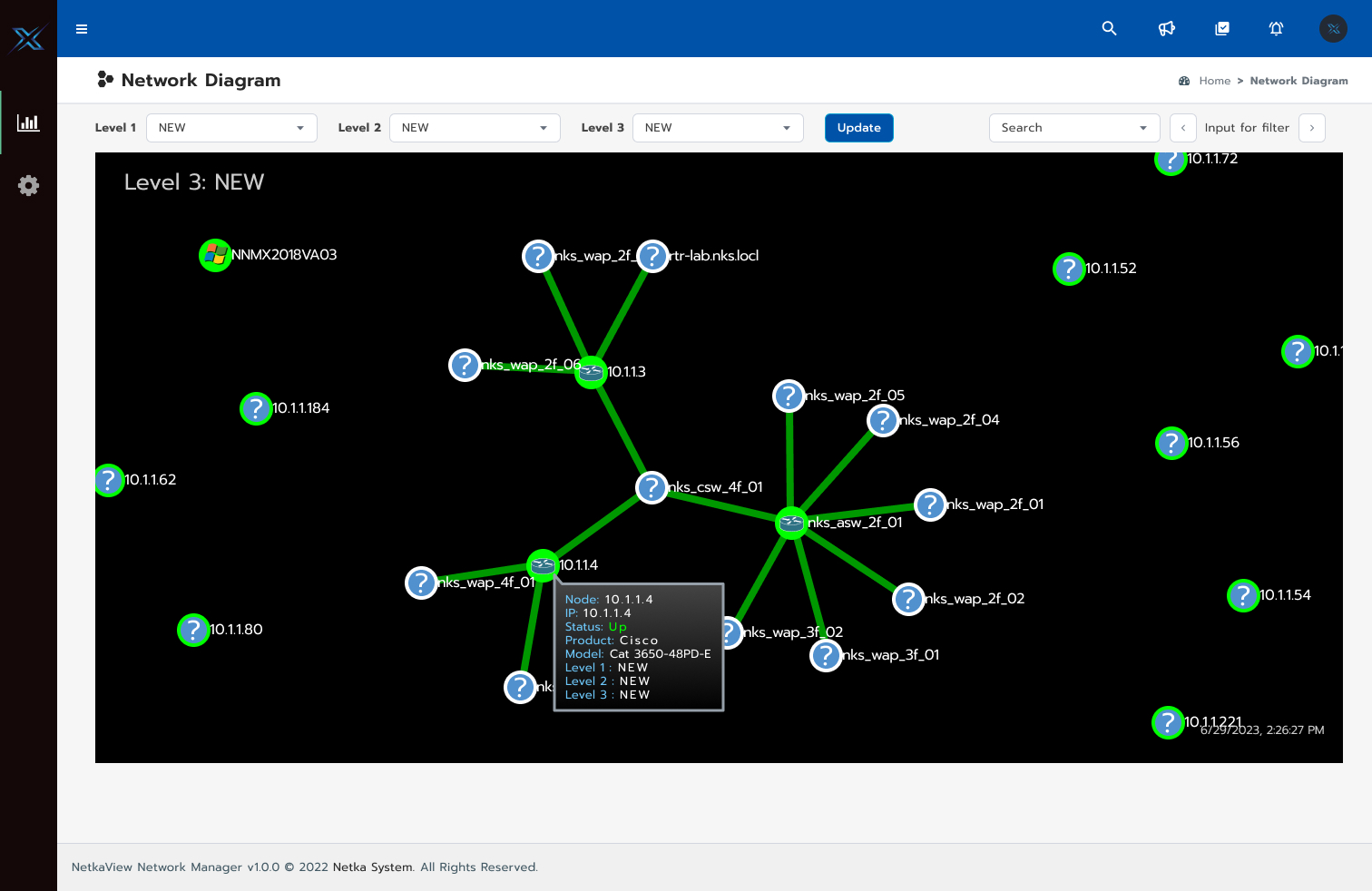Open the user profile avatar icon
This screenshot has height=891, width=1372.
[x=1333, y=28]
